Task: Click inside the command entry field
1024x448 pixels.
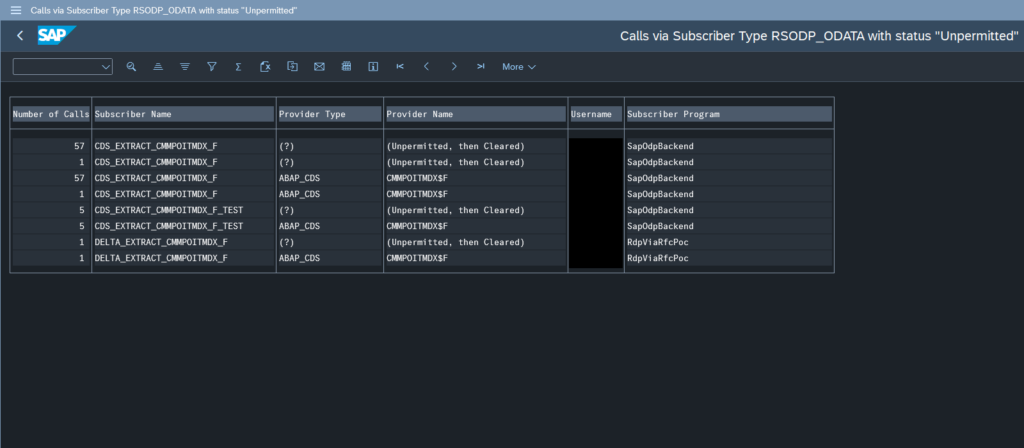Action: (x=56, y=67)
